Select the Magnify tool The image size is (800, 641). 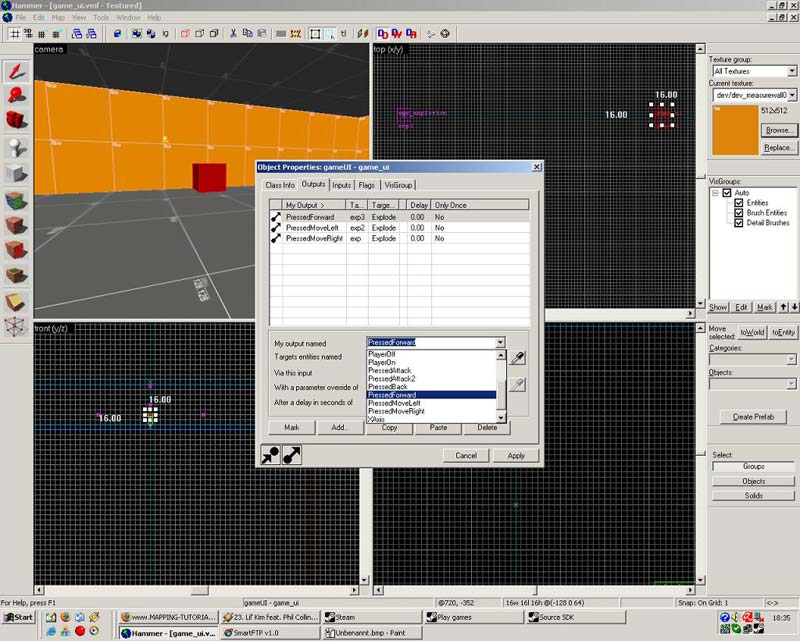(16, 96)
